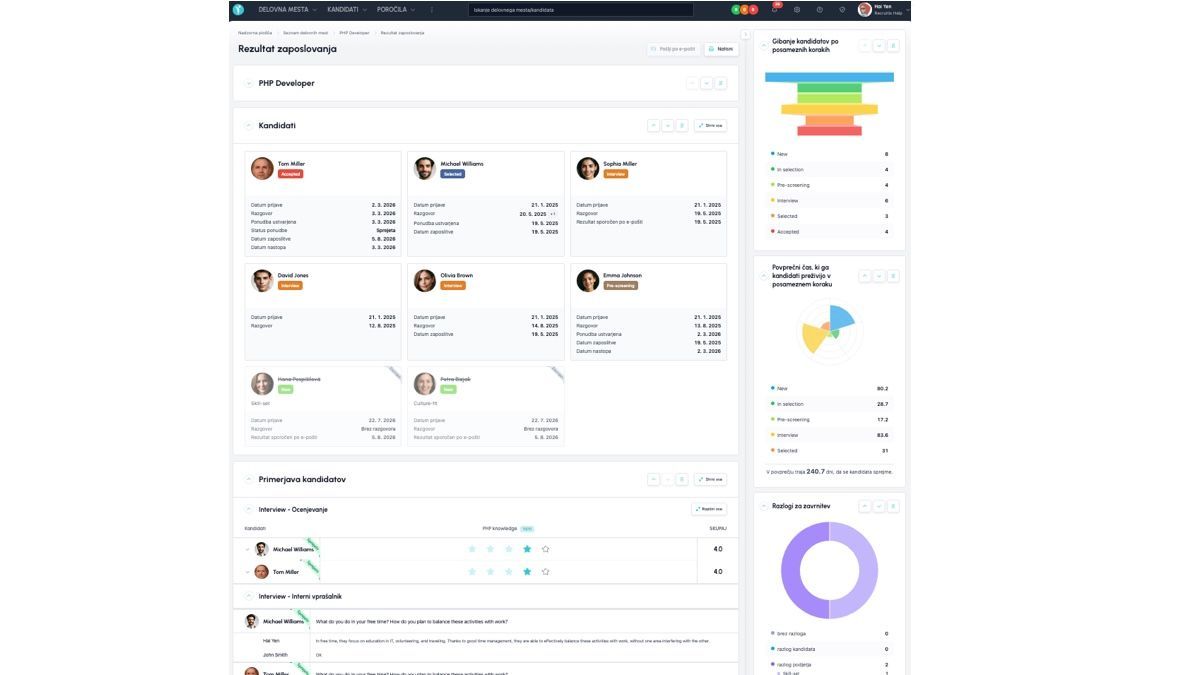Move the PHP Developer section down
Viewport: 1200px width, 675px height.
707,83
